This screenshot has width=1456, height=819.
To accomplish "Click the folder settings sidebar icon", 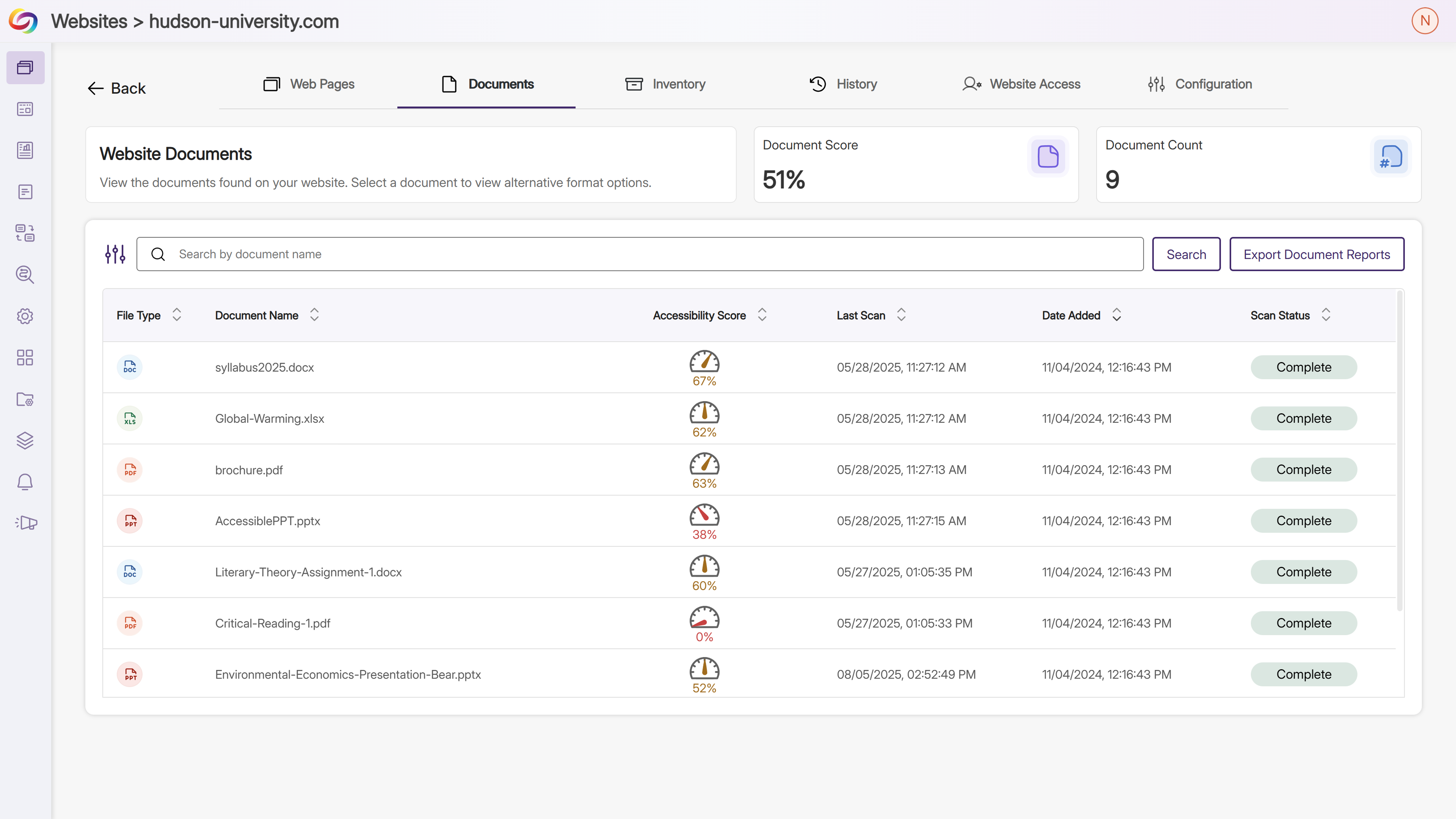I will pyautogui.click(x=25, y=399).
